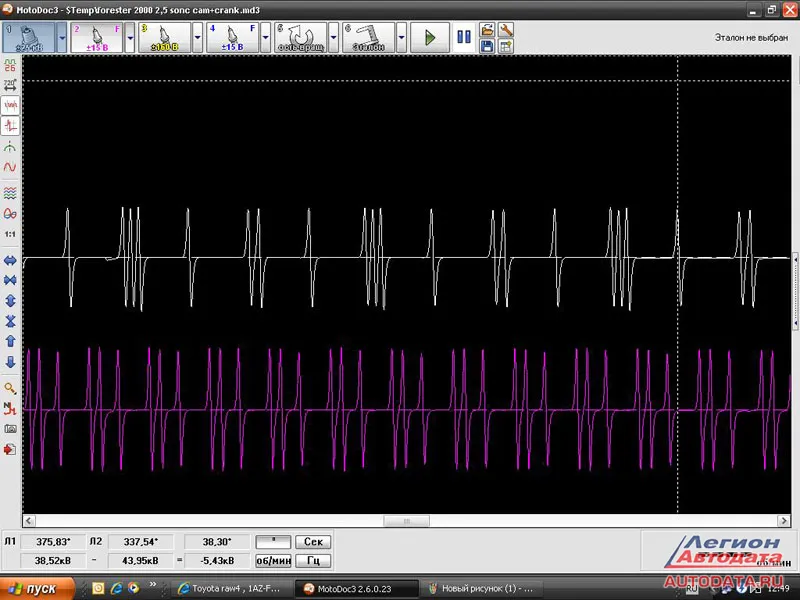This screenshot has height=600, width=800.
Task: Pause the oscillogram capture
Action: 464,37
